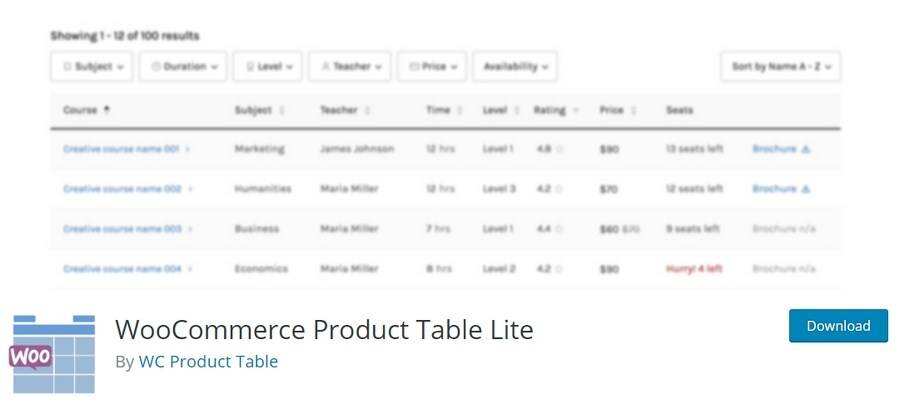Click the sort arrow on Course column header
Screen dimensions: 900x405
tap(107, 110)
